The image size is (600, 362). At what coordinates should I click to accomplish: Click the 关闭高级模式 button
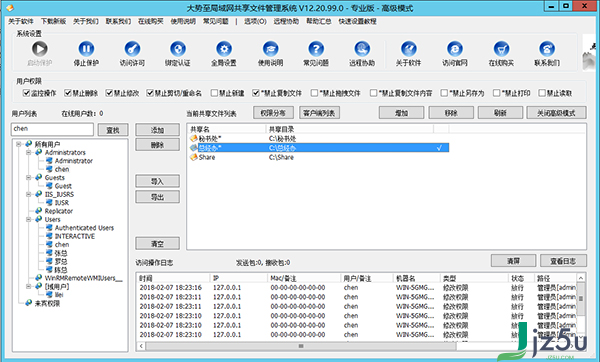pyautogui.click(x=556, y=113)
